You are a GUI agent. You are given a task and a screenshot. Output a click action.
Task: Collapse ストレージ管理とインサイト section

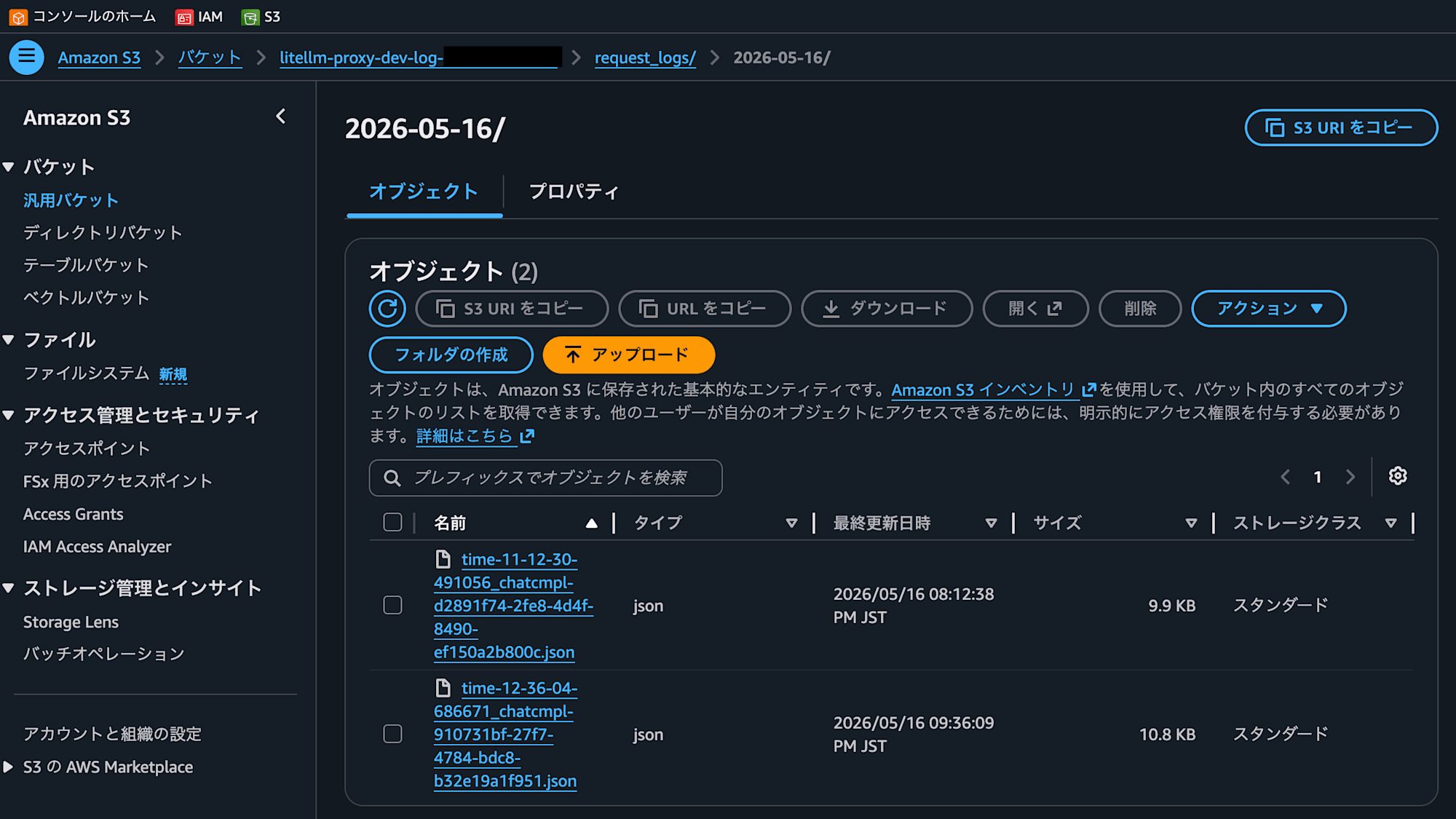pyautogui.click(x=9, y=587)
